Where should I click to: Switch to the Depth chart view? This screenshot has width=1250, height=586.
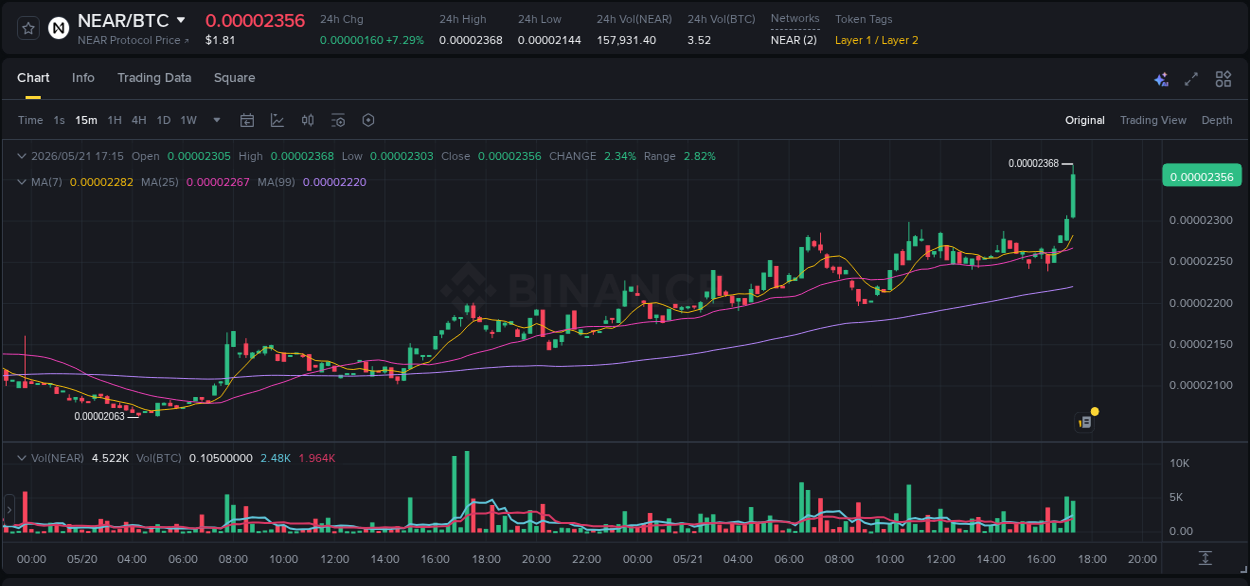click(1217, 120)
